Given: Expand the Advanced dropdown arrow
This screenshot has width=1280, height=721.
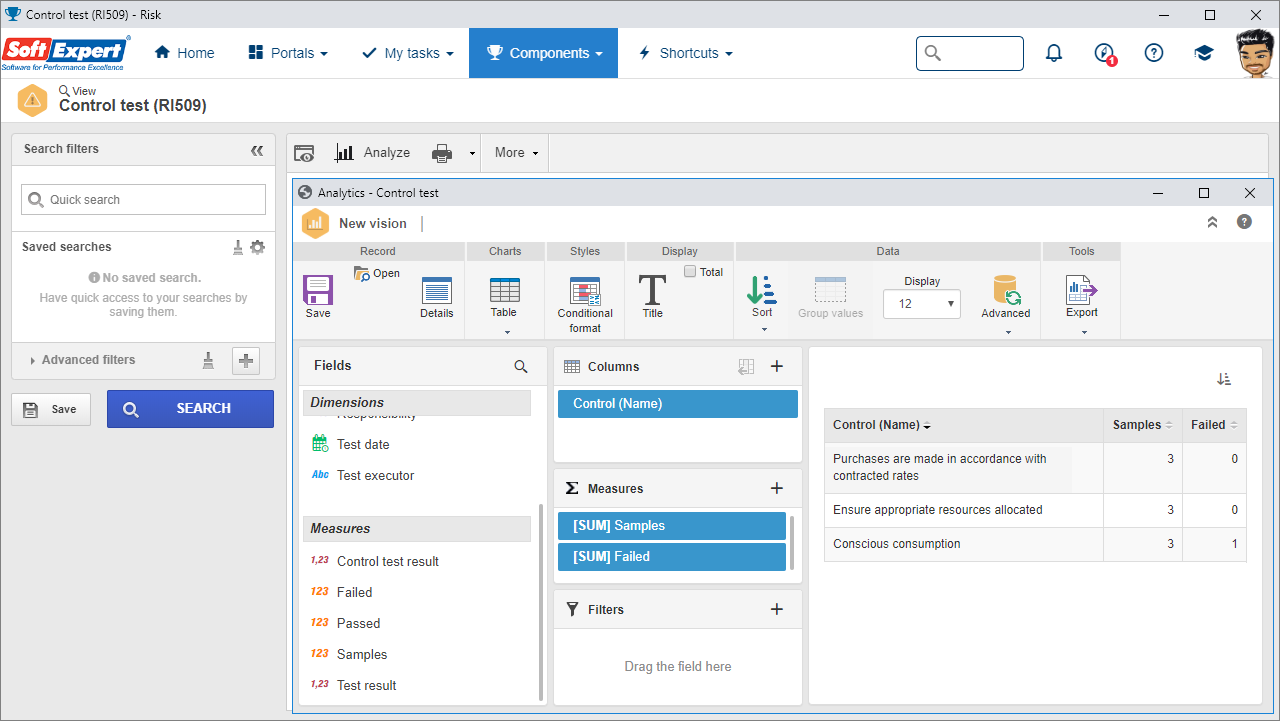Looking at the screenshot, I should 1008,332.
